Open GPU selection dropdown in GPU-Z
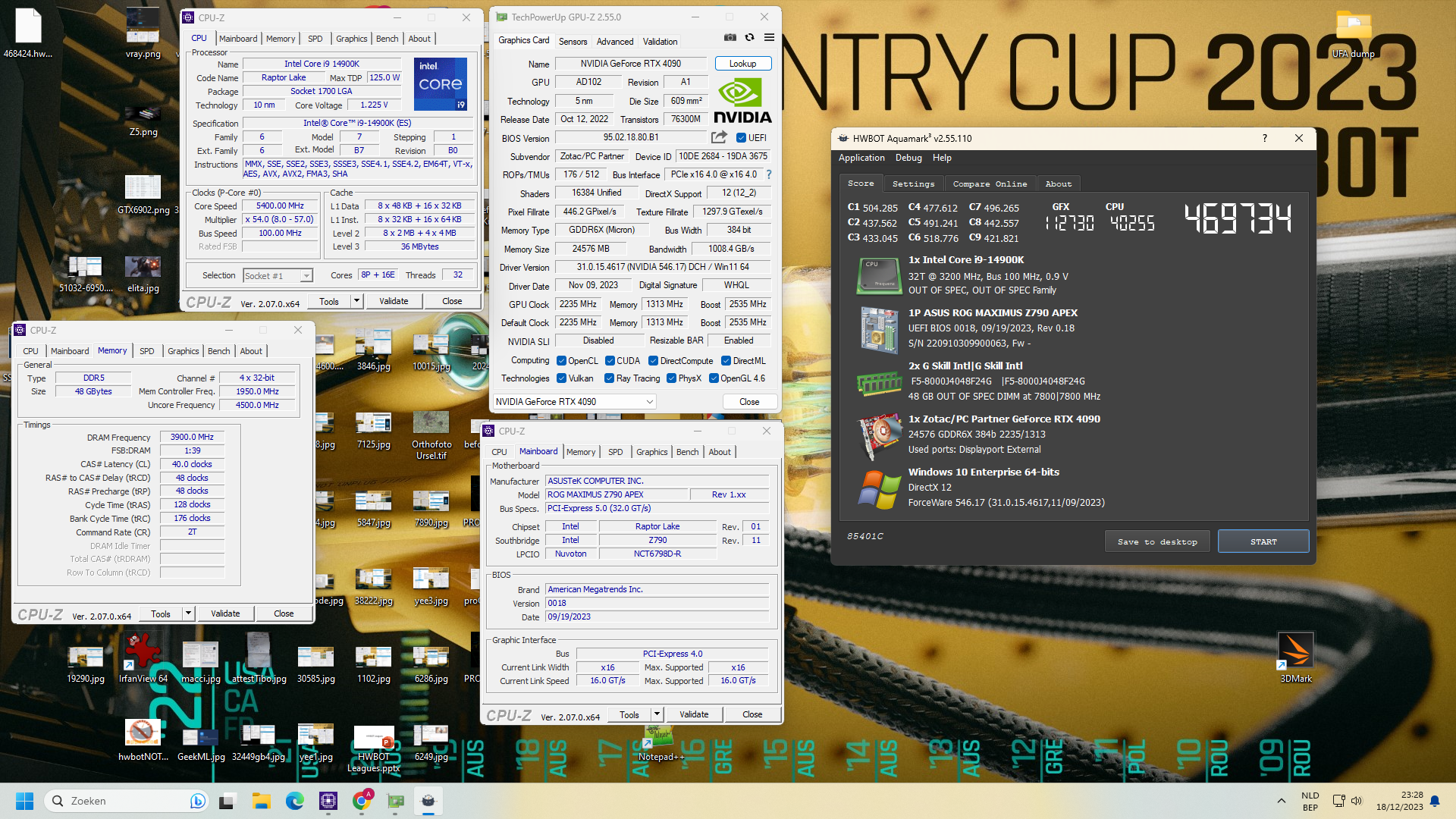 click(x=574, y=402)
